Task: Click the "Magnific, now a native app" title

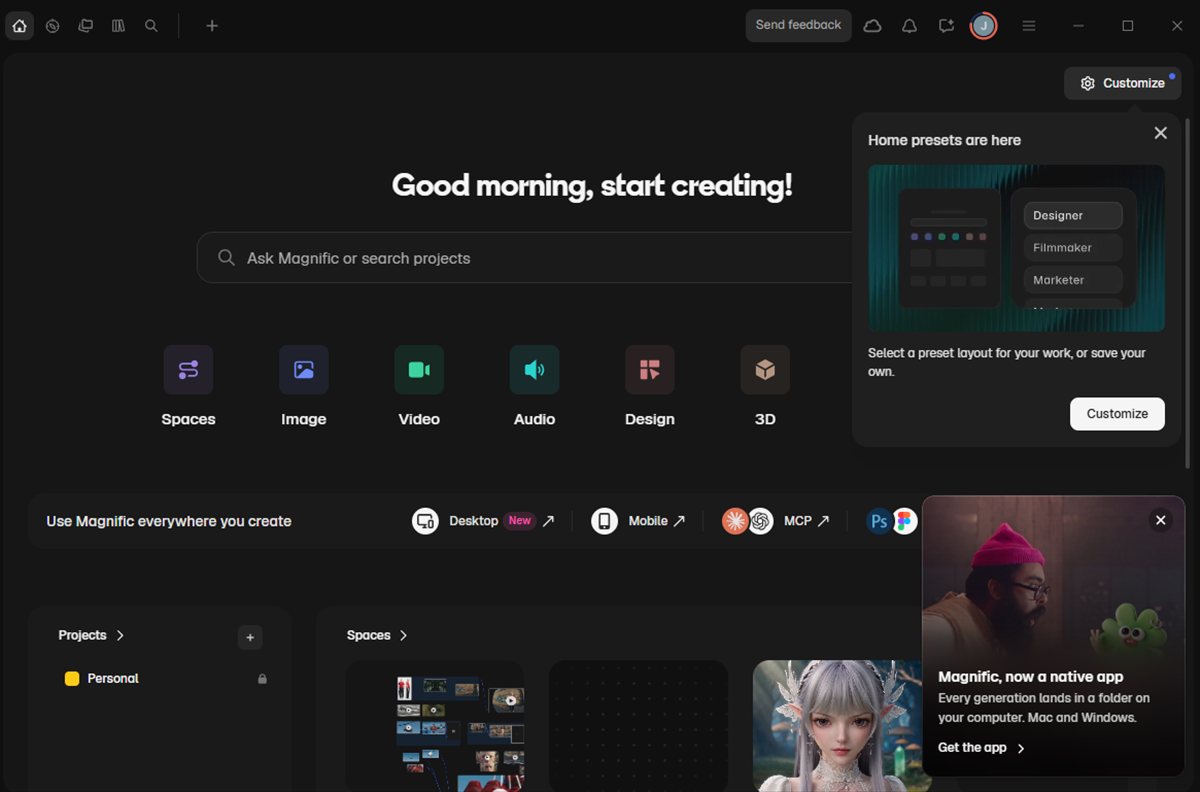Action: [x=1030, y=676]
